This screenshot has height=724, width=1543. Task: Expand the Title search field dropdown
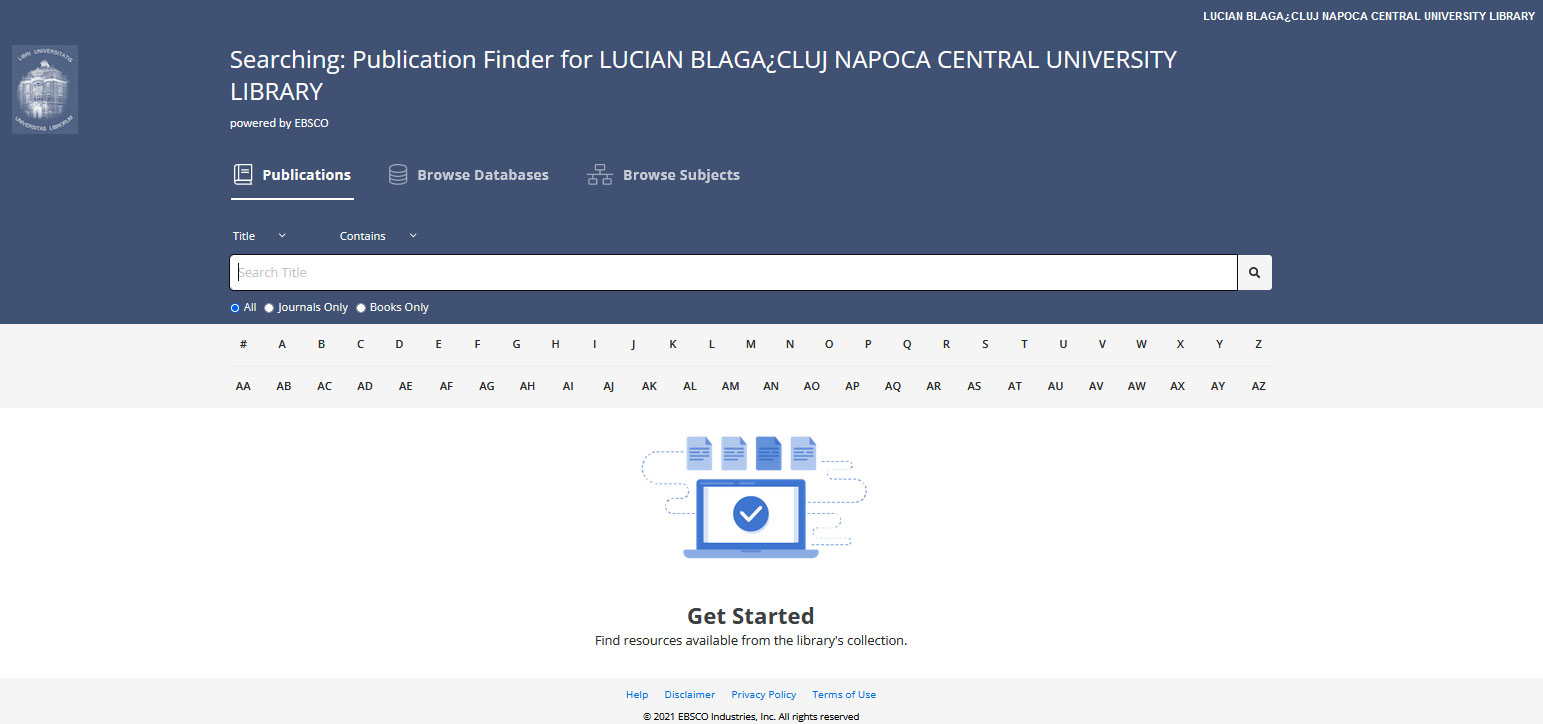click(259, 236)
